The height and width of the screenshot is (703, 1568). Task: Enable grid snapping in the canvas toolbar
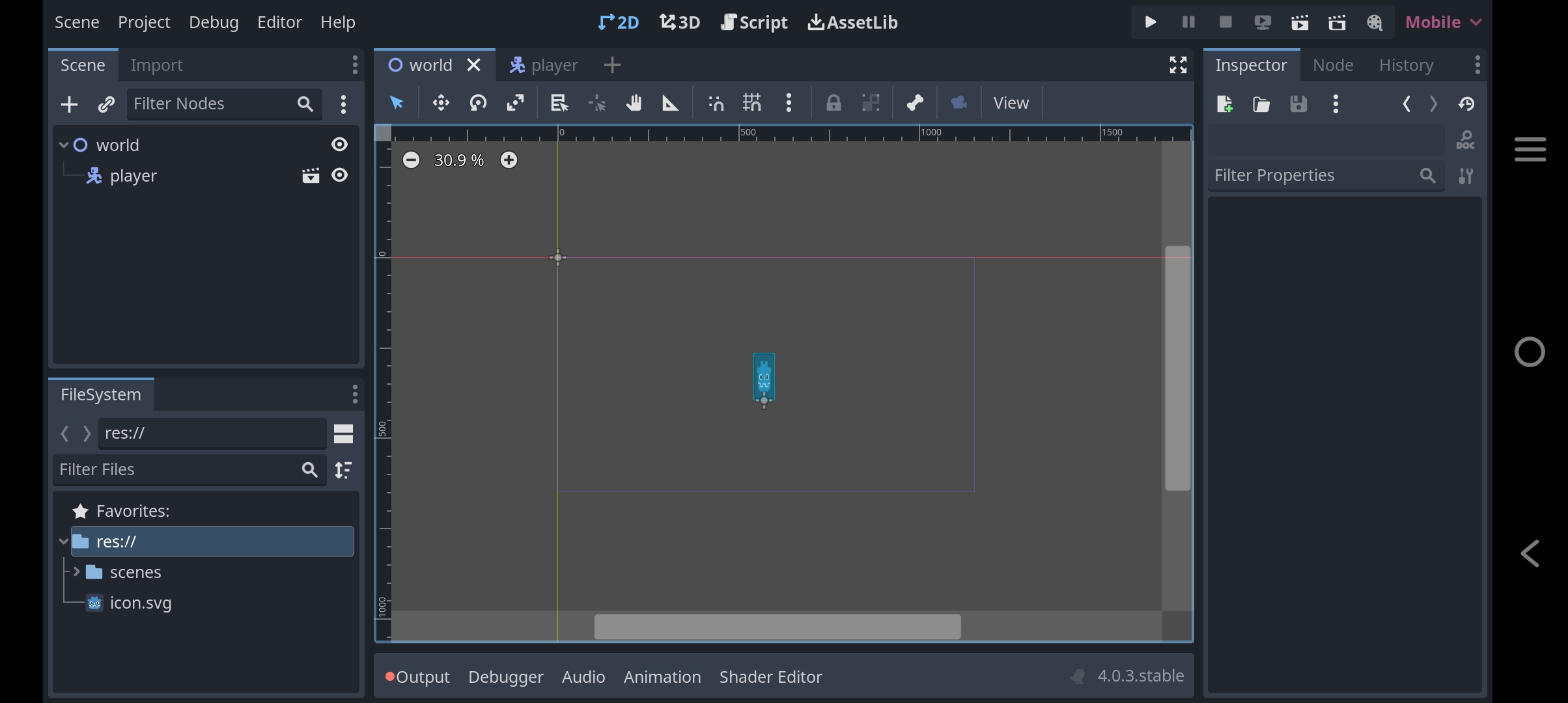point(751,103)
